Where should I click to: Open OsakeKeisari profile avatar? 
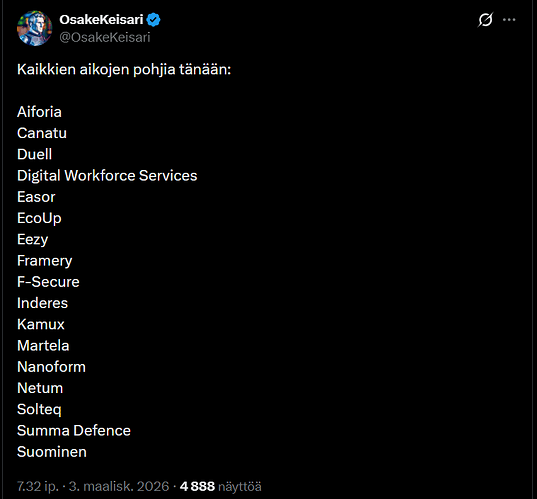click(35, 28)
